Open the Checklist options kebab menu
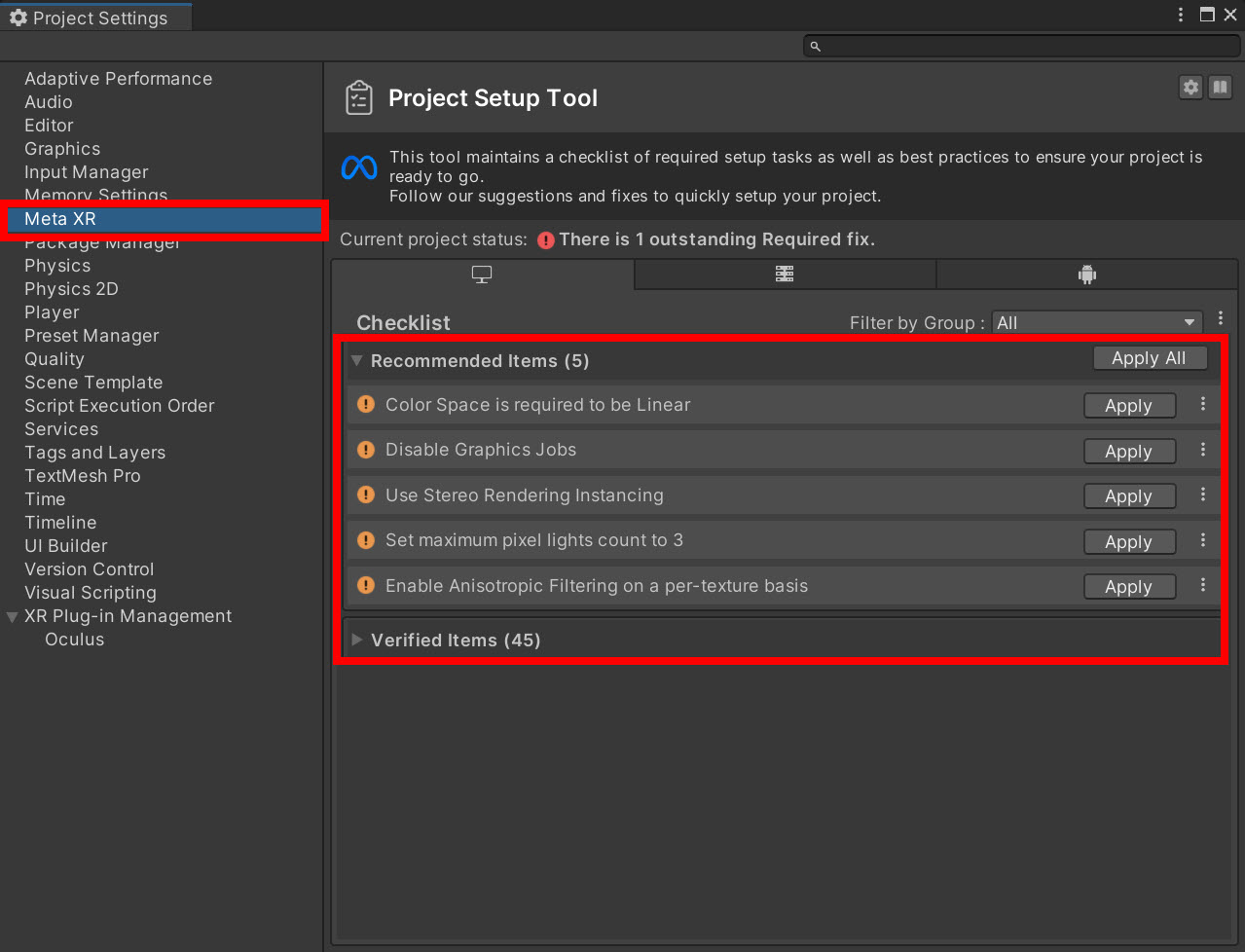 [x=1221, y=319]
